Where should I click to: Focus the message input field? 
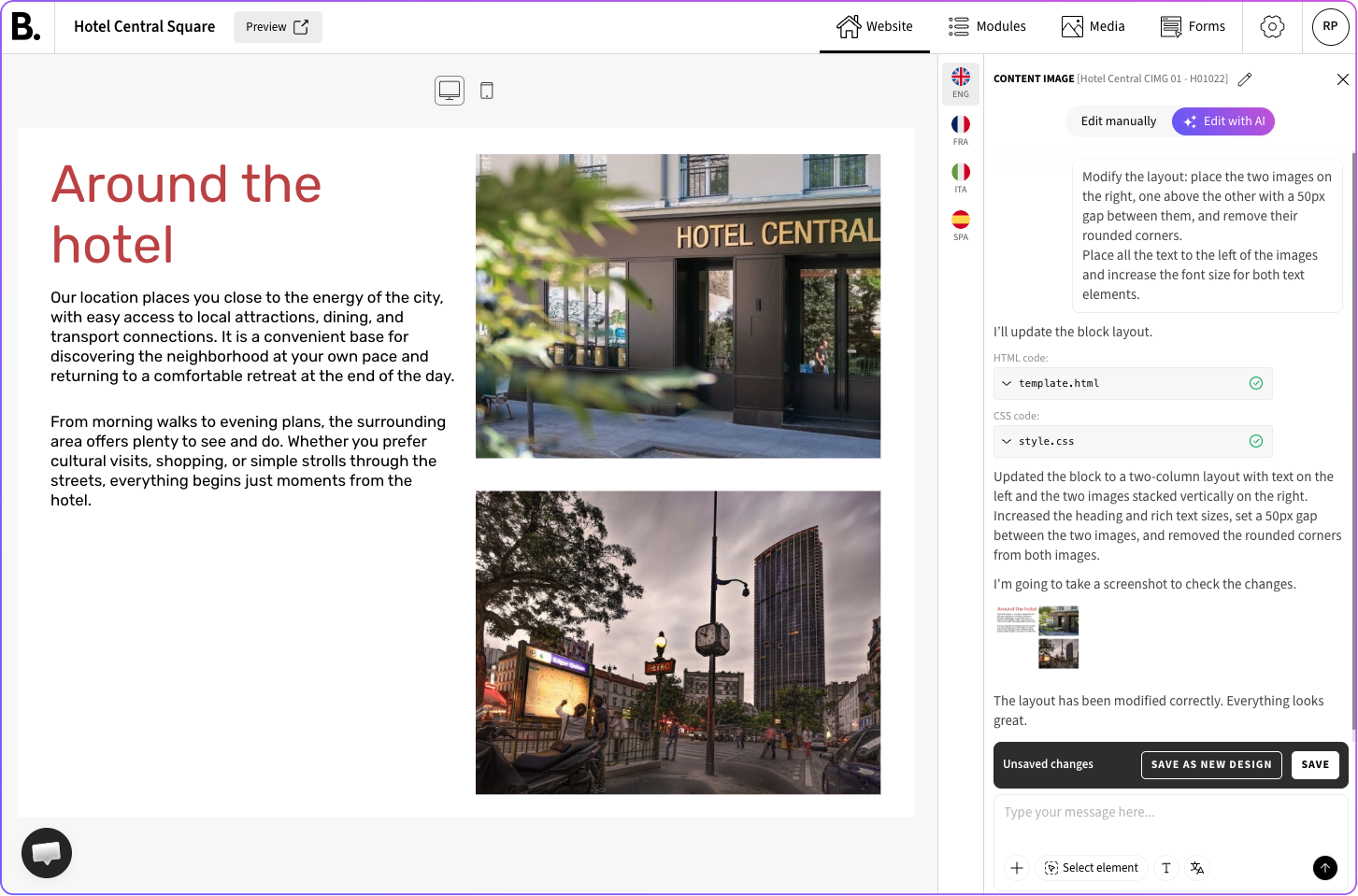(1168, 813)
